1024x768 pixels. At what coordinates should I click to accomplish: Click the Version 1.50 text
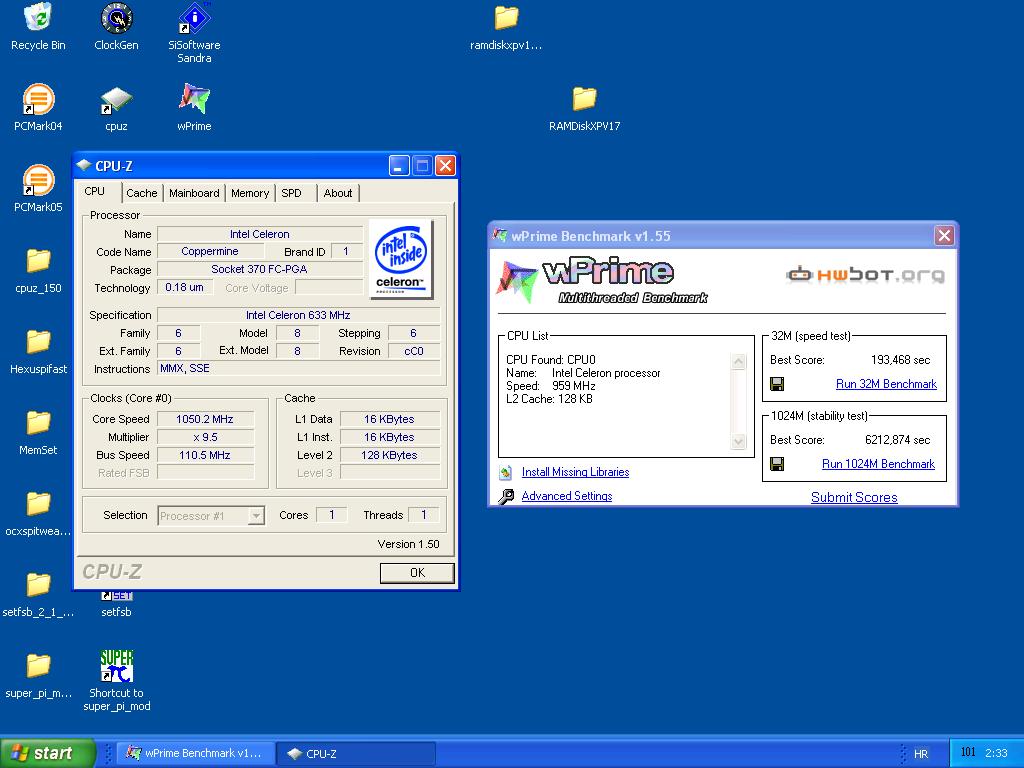(x=408, y=544)
